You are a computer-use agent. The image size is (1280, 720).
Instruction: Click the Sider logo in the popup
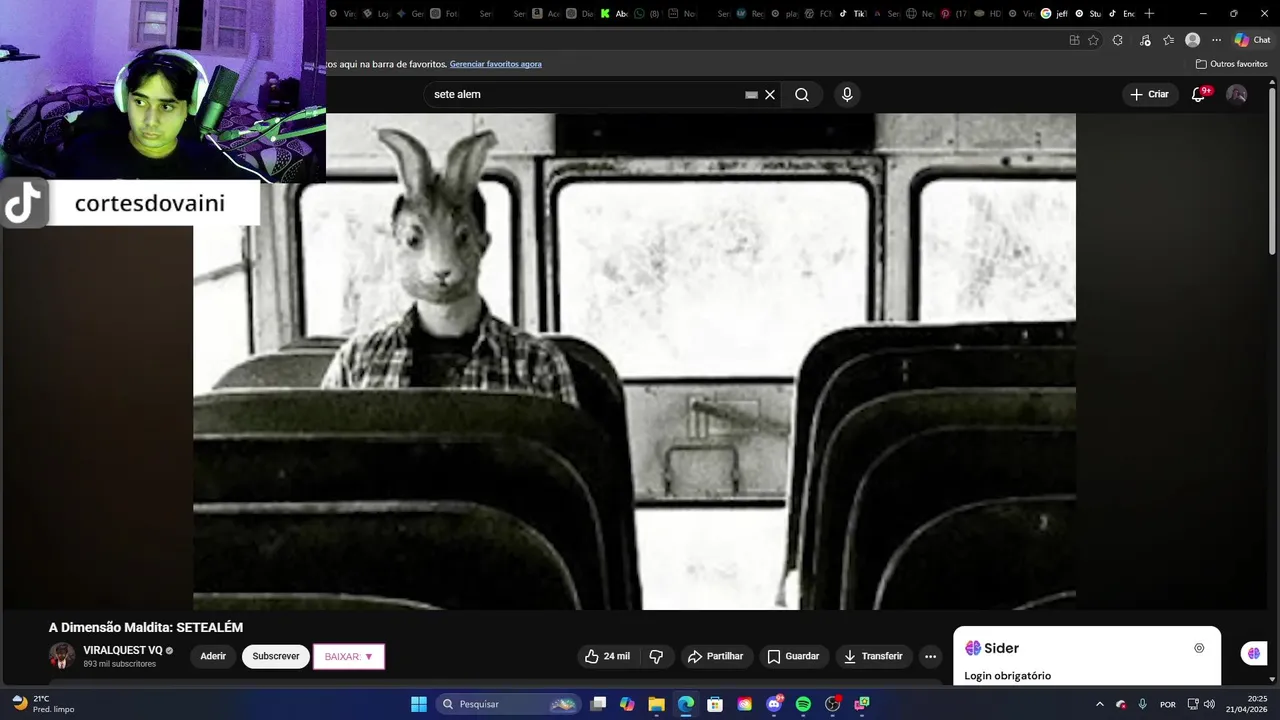(992, 648)
